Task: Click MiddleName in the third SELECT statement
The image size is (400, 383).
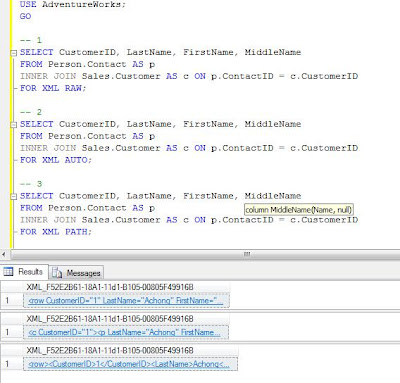Action: (x=273, y=196)
